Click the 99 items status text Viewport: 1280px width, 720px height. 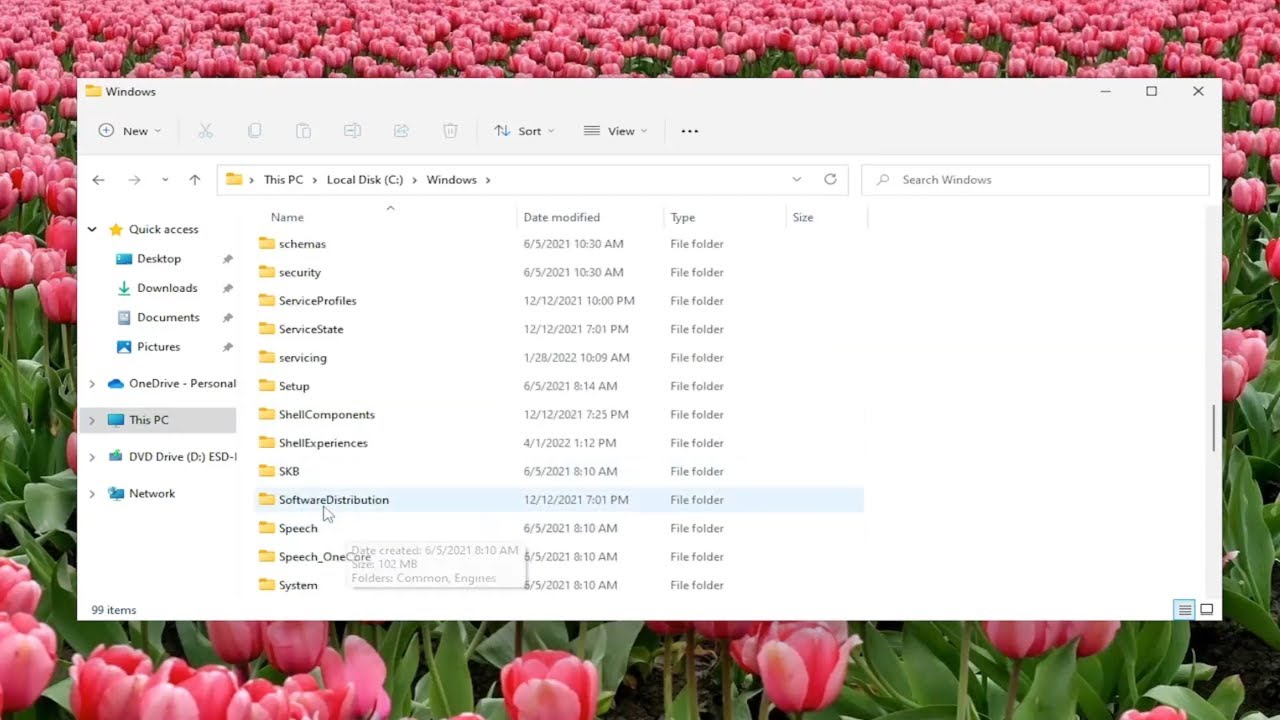(114, 610)
